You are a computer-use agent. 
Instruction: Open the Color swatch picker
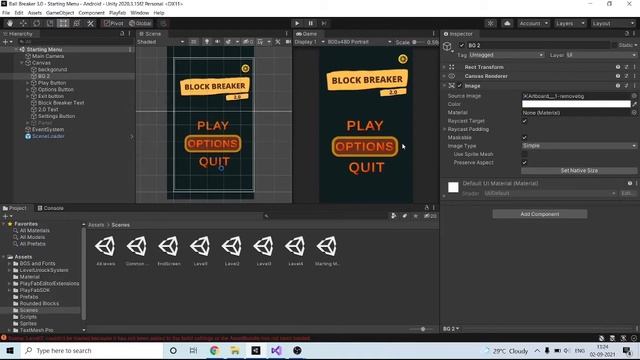pos(576,104)
